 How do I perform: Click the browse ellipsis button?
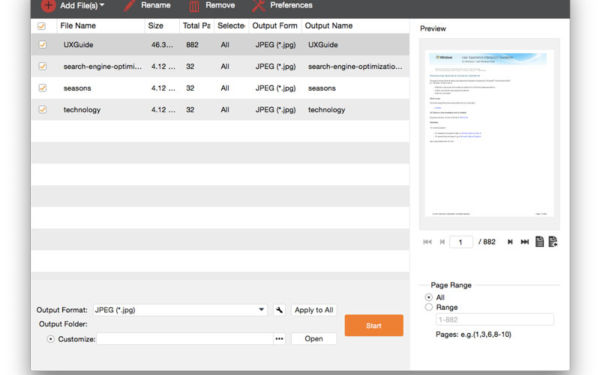[279, 339]
